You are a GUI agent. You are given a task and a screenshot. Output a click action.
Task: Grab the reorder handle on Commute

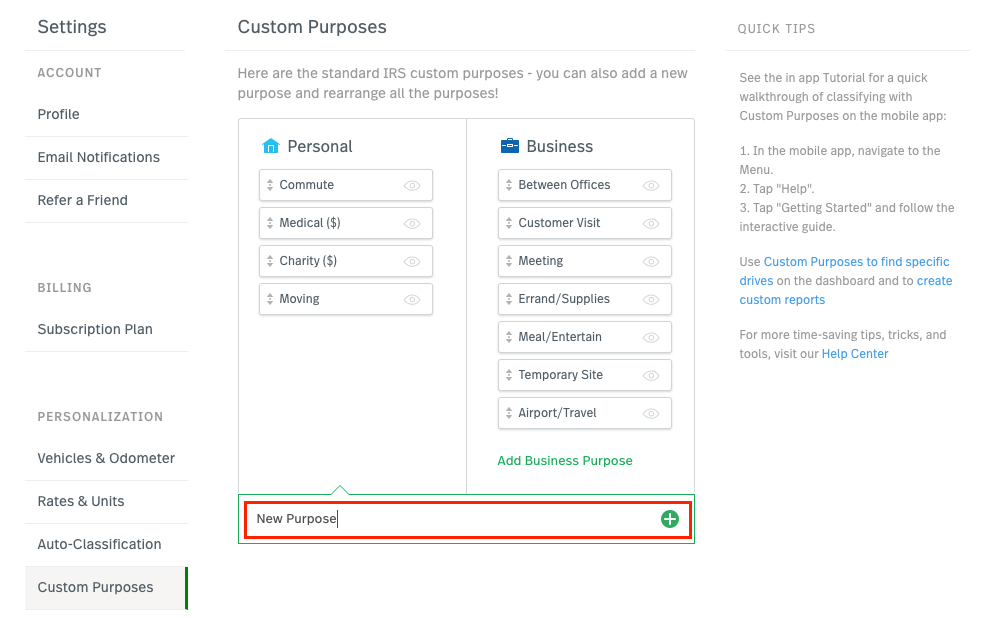click(x=270, y=185)
